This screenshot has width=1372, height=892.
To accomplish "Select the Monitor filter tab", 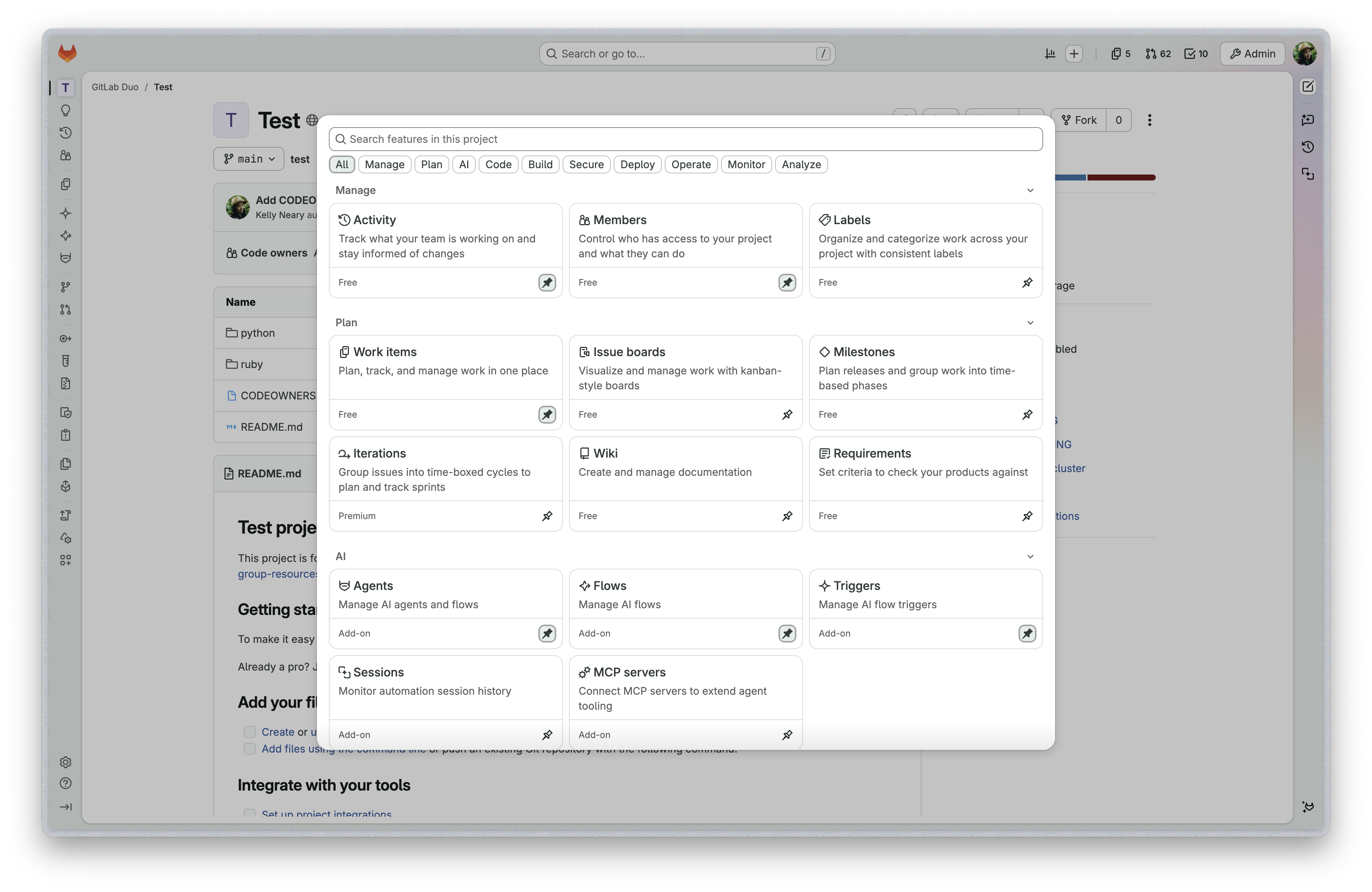I will [x=746, y=164].
